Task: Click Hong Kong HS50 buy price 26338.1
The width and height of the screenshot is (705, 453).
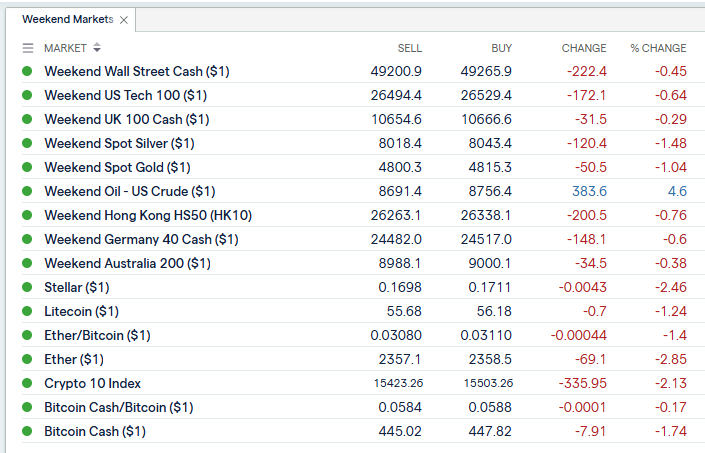Action: [x=486, y=215]
